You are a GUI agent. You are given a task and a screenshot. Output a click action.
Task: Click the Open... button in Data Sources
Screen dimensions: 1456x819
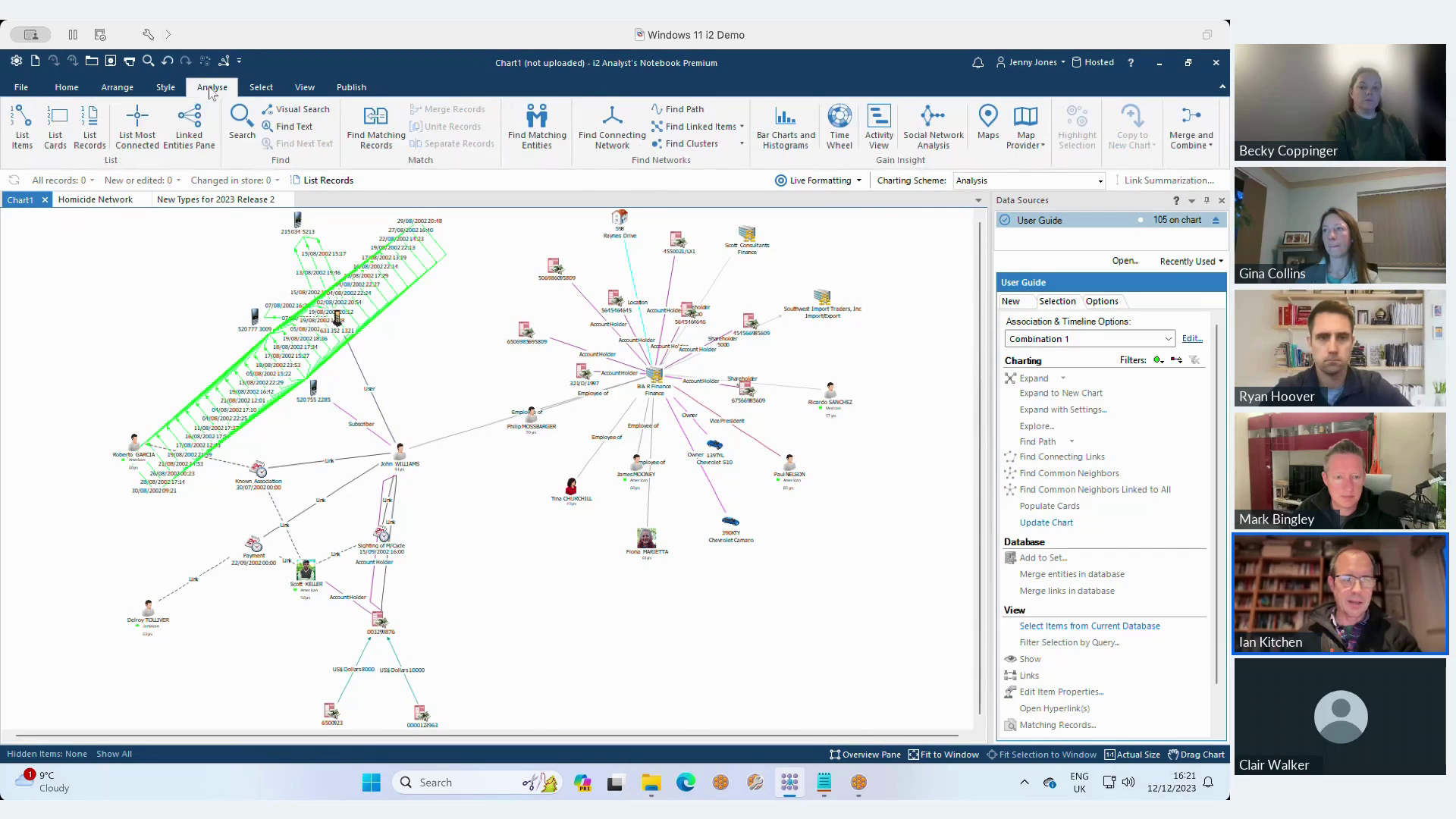pyautogui.click(x=1125, y=261)
